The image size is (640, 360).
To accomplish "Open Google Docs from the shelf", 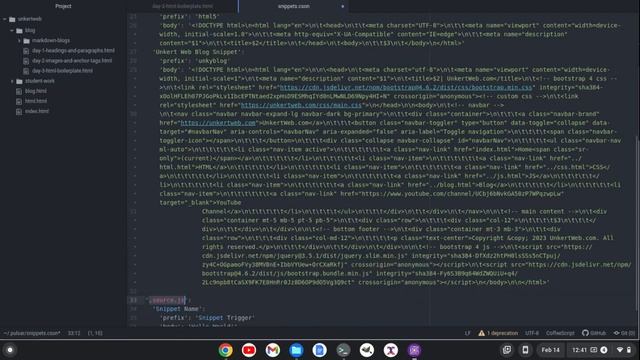I will click(x=320, y=350).
